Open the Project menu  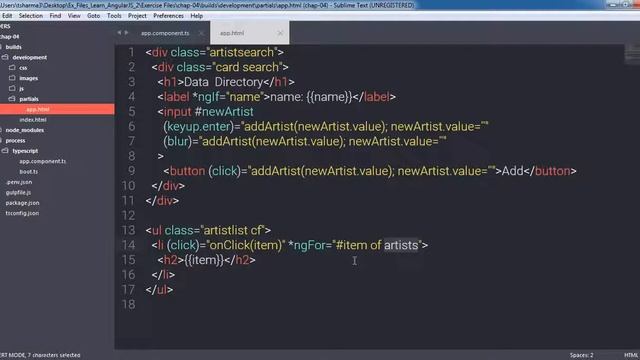tap(137, 16)
